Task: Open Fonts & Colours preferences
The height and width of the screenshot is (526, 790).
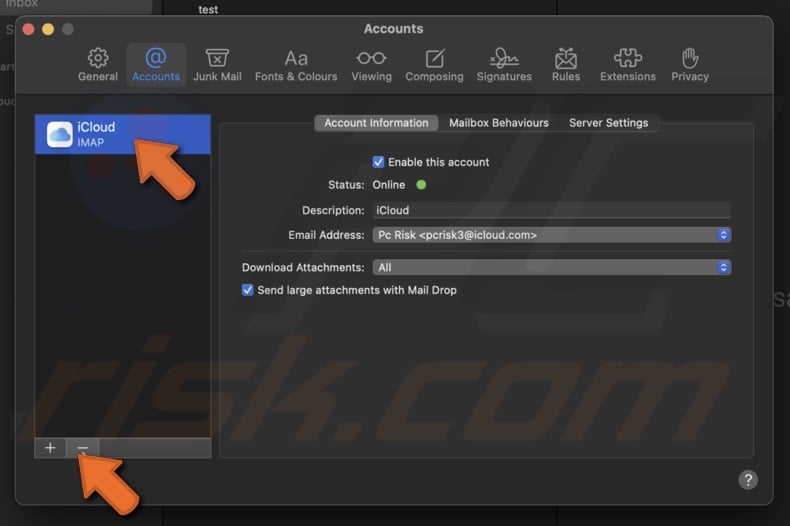Action: click(296, 64)
